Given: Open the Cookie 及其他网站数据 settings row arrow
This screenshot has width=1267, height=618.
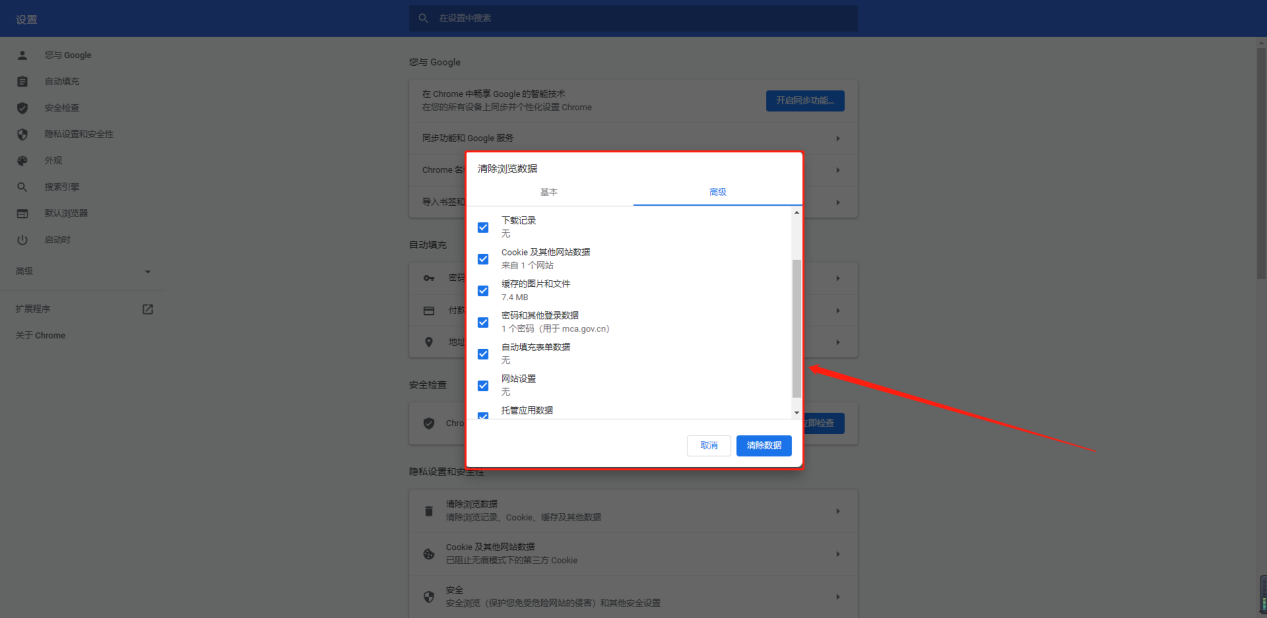Looking at the screenshot, I should (x=838, y=553).
